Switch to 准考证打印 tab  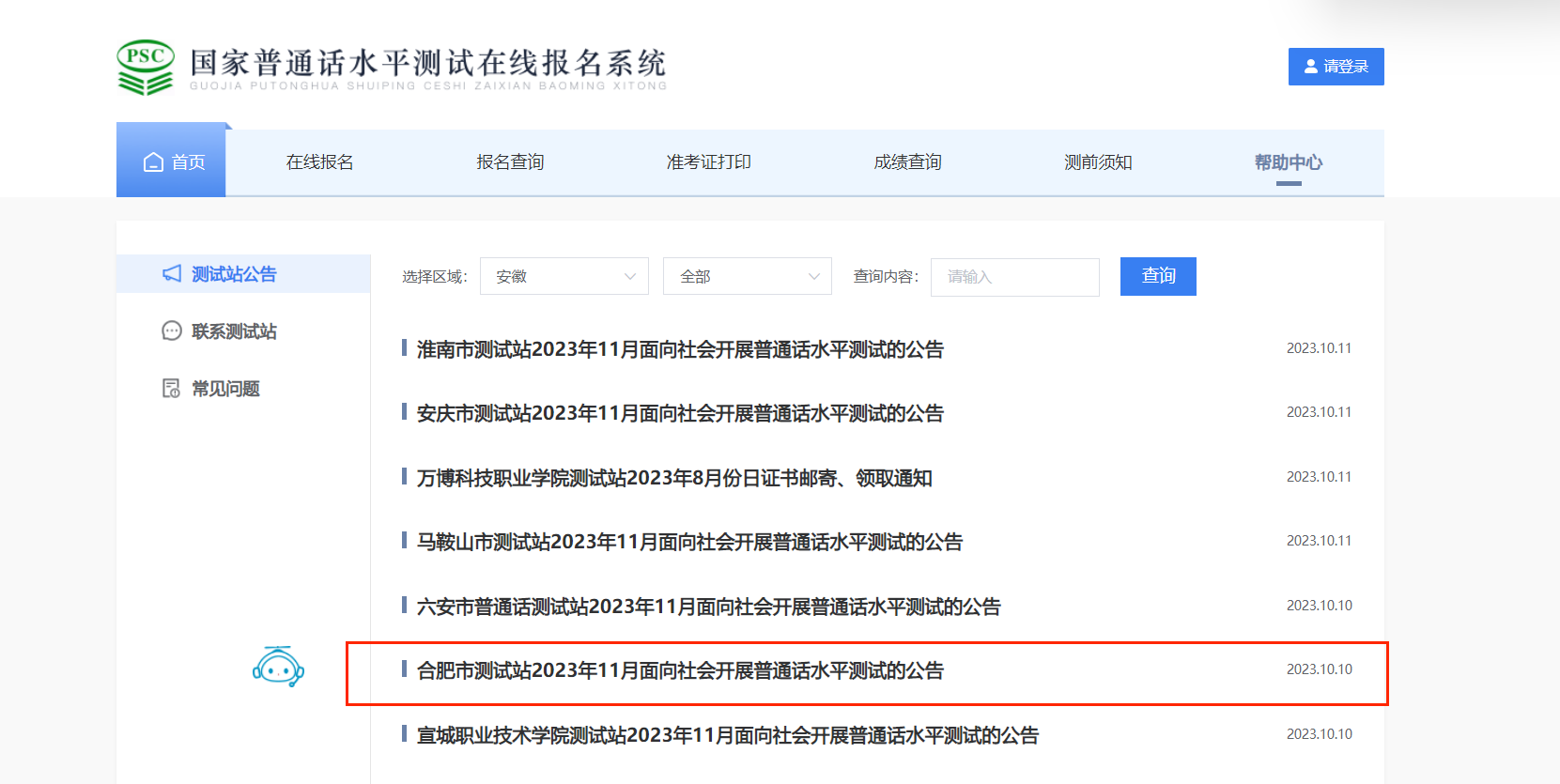tap(708, 162)
